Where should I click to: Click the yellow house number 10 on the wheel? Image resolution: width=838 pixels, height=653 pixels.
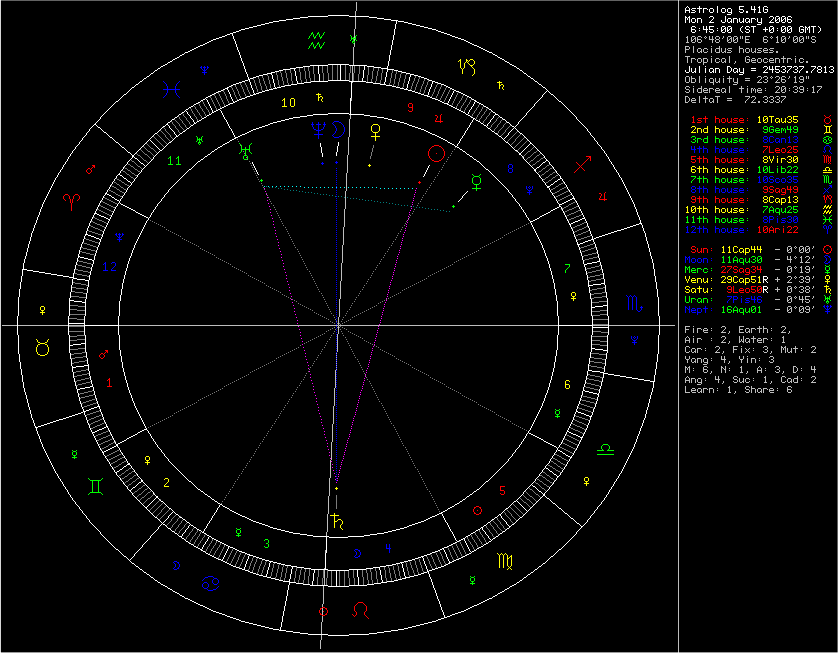[289, 103]
